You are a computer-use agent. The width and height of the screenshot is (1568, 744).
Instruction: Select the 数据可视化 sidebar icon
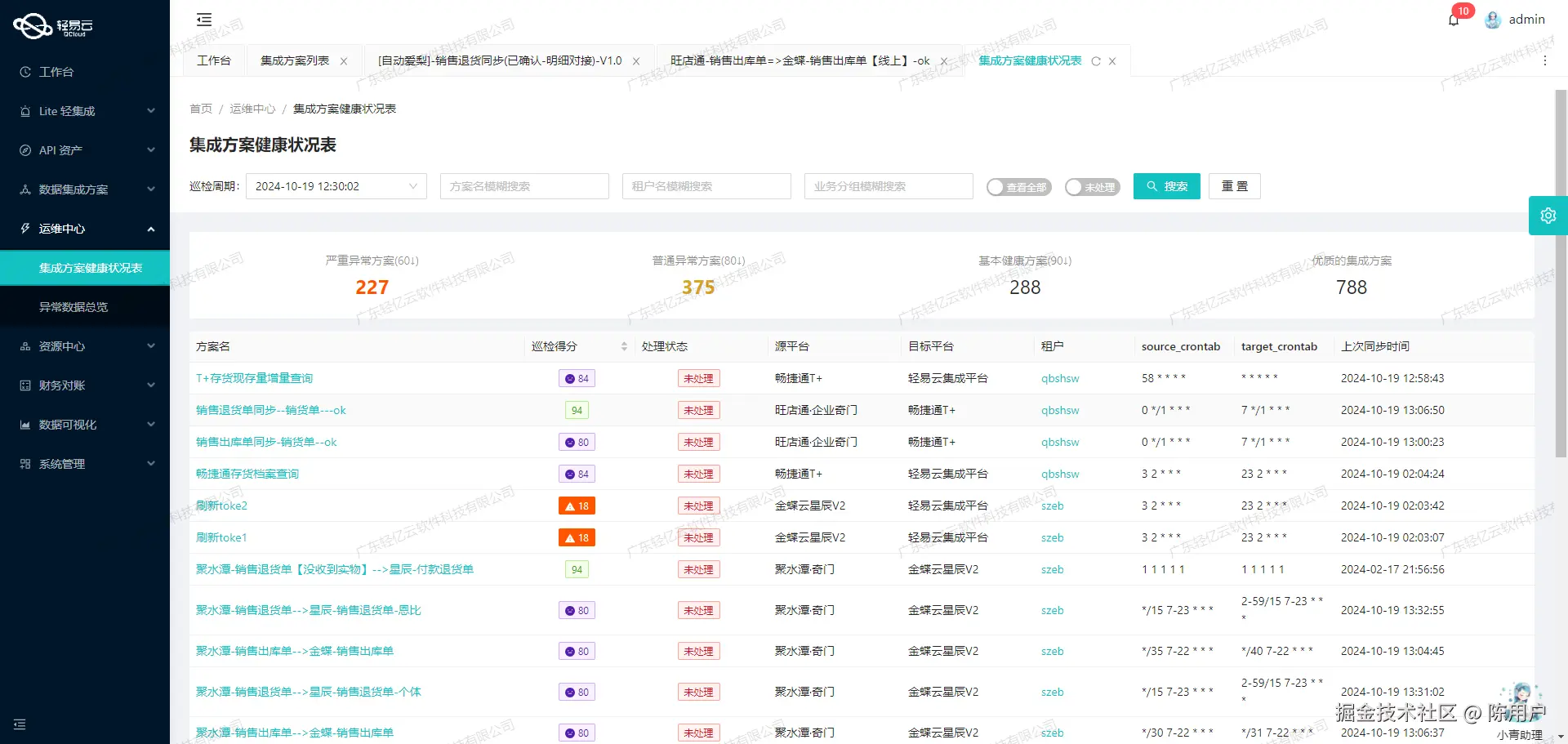point(24,424)
